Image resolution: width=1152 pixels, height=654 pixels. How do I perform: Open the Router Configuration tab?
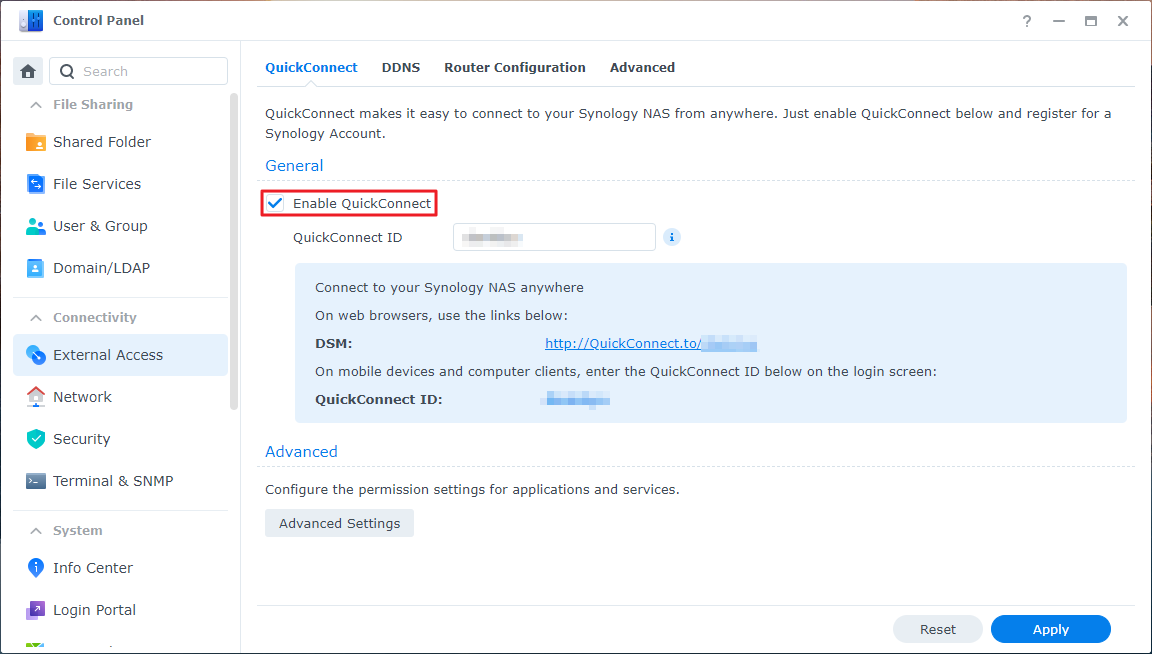tap(514, 67)
